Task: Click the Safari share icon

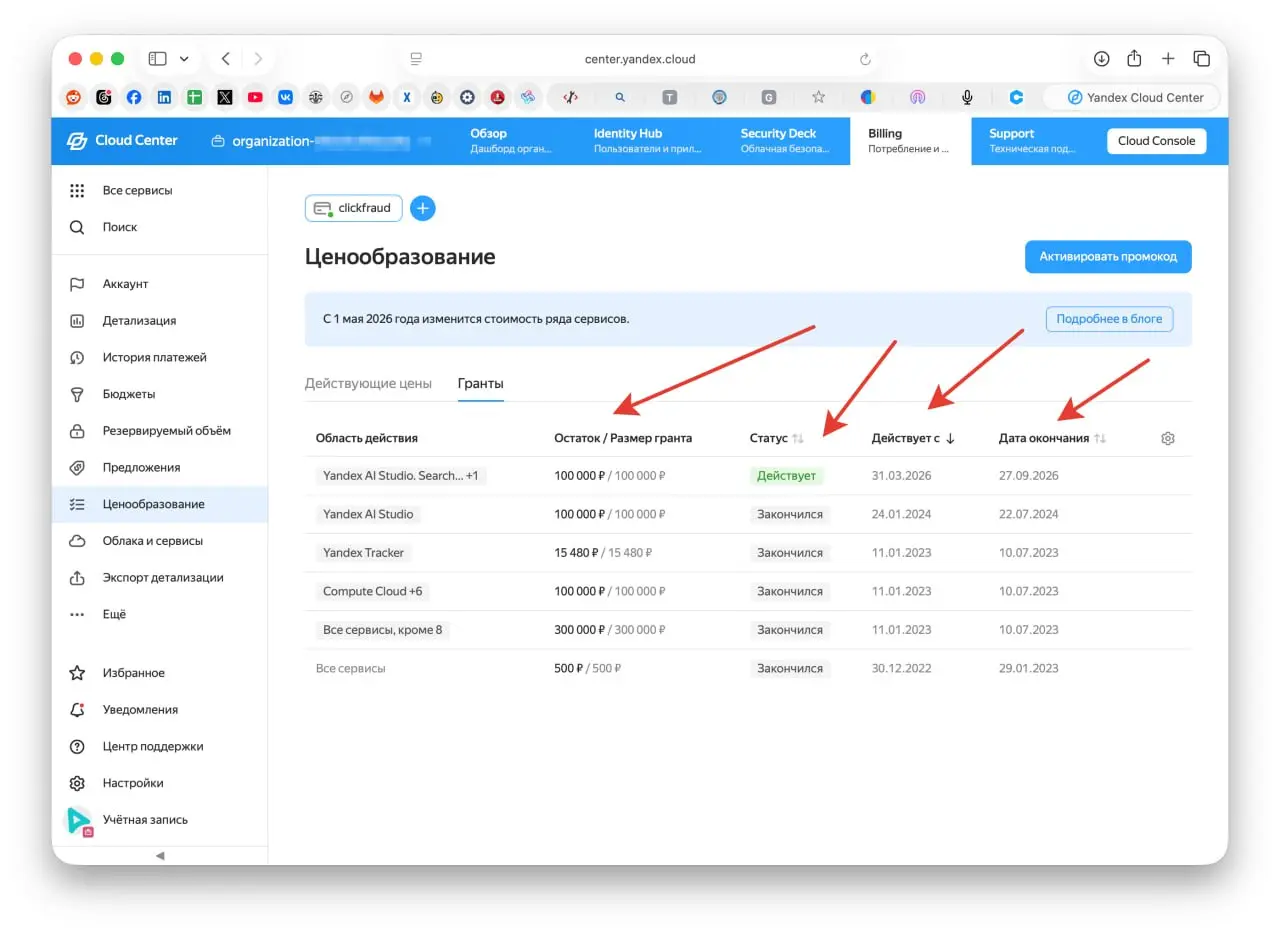Action: click(x=1134, y=59)
